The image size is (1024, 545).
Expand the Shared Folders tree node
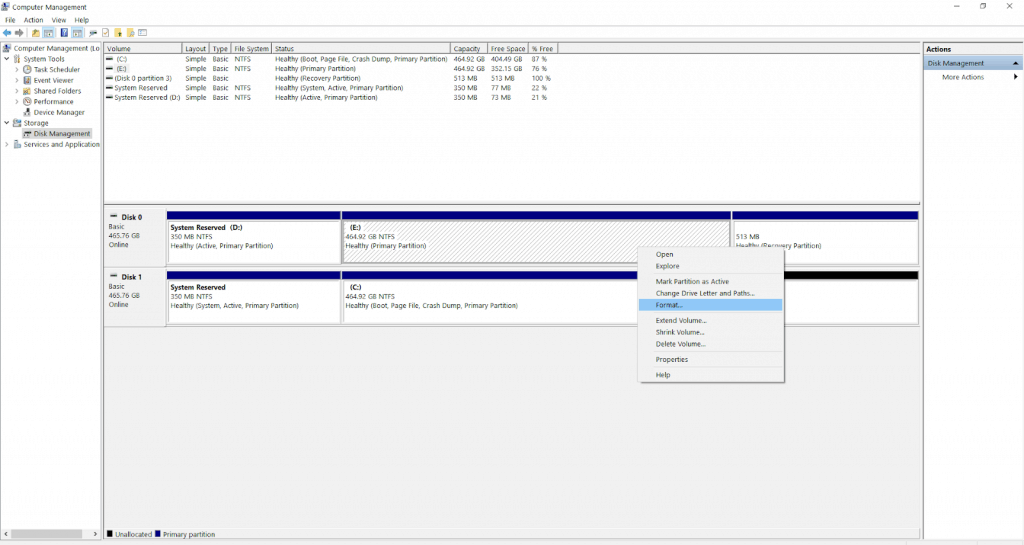[17, 91]
